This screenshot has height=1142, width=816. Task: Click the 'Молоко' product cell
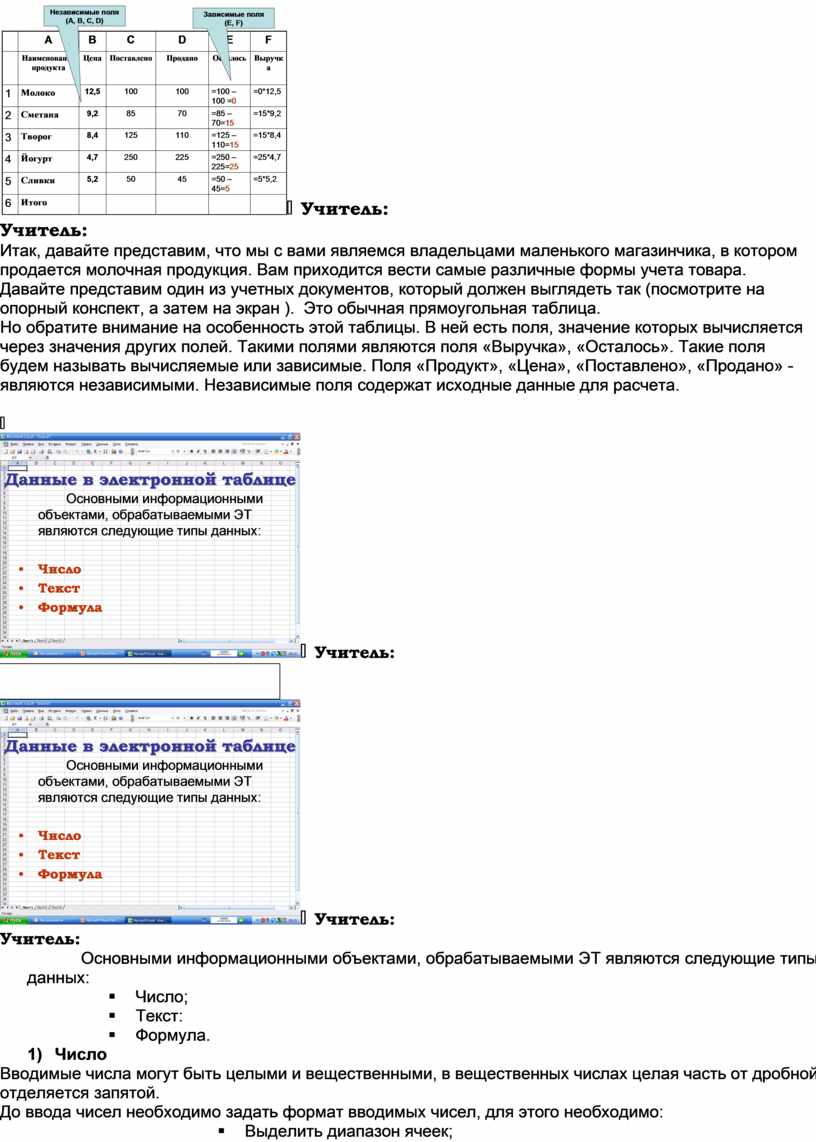point(49,96)
